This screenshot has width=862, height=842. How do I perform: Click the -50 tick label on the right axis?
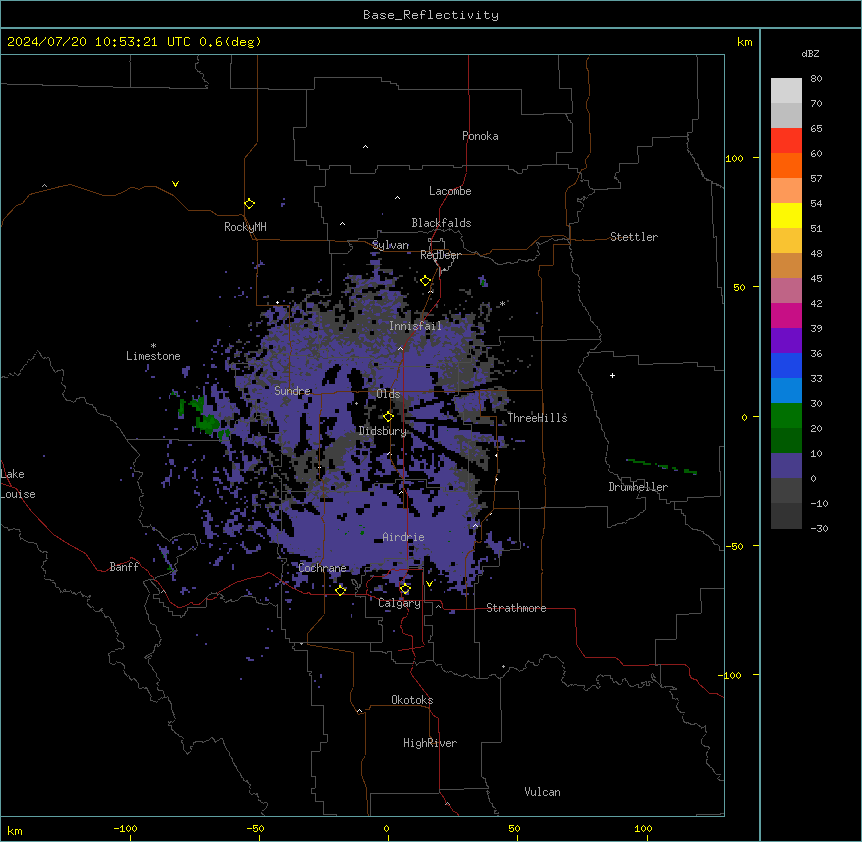pyautogui.click(x=734, y=546)
